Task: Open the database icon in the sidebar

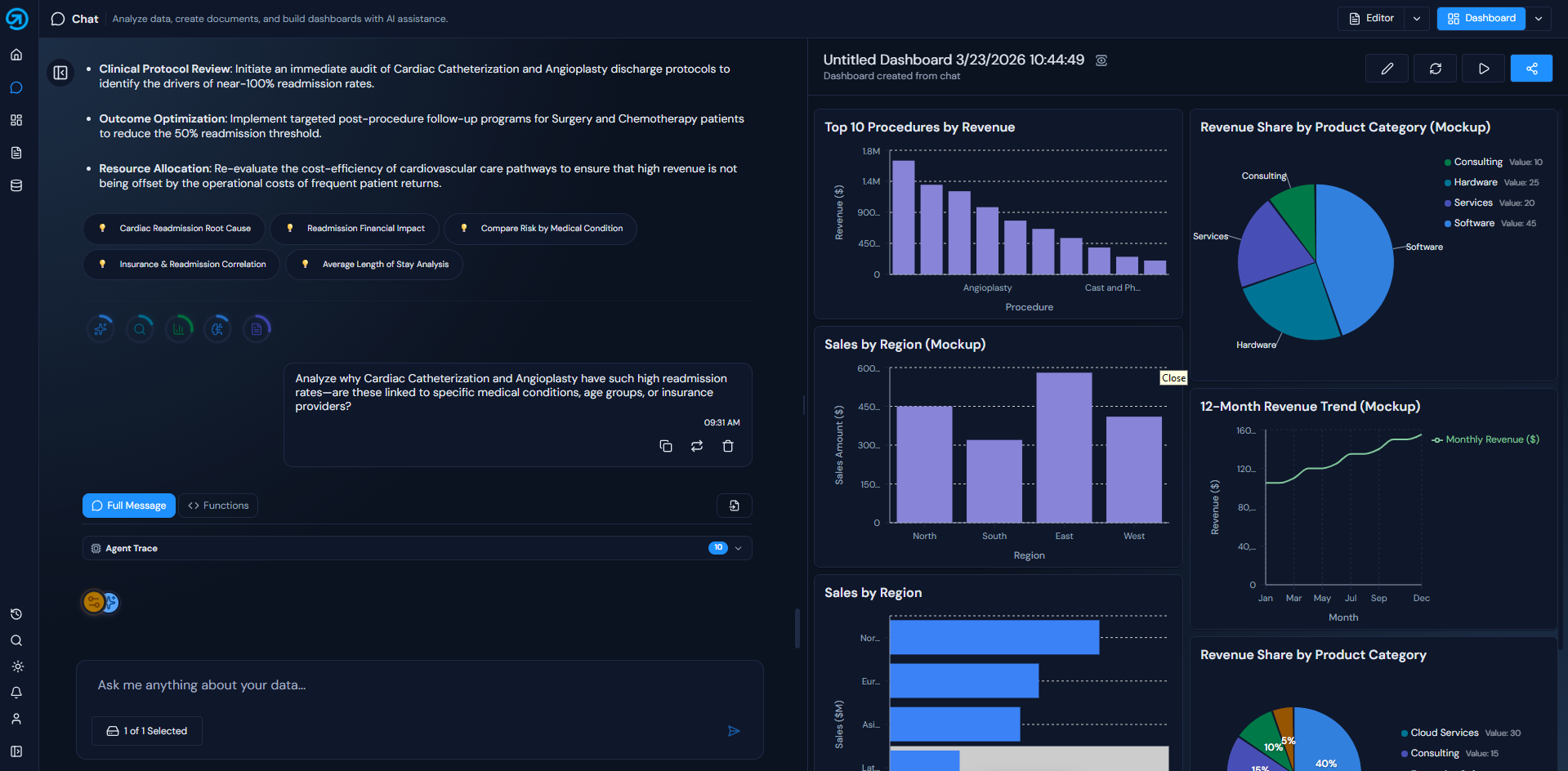Action: 16,185
